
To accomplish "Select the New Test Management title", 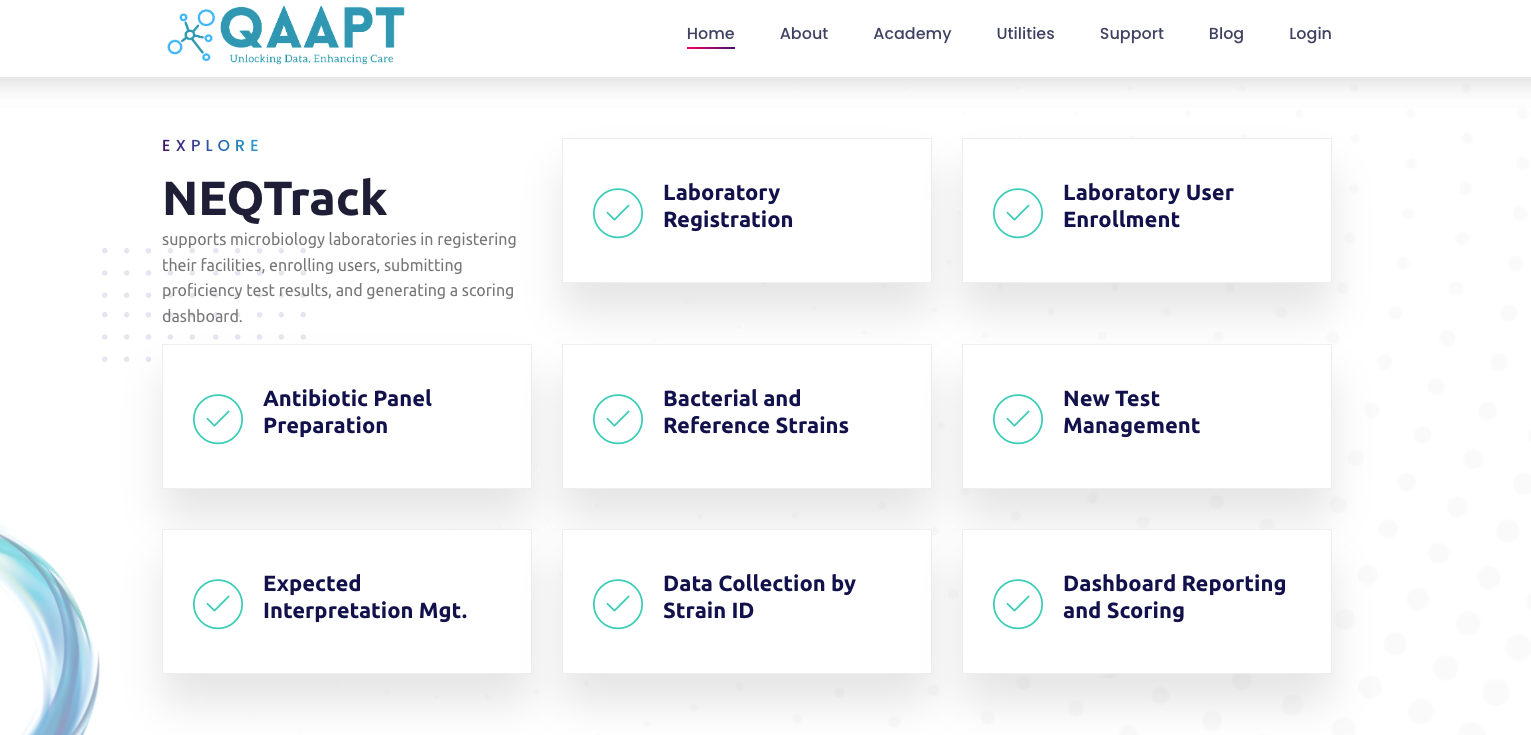I will (x=1131, y=412).
